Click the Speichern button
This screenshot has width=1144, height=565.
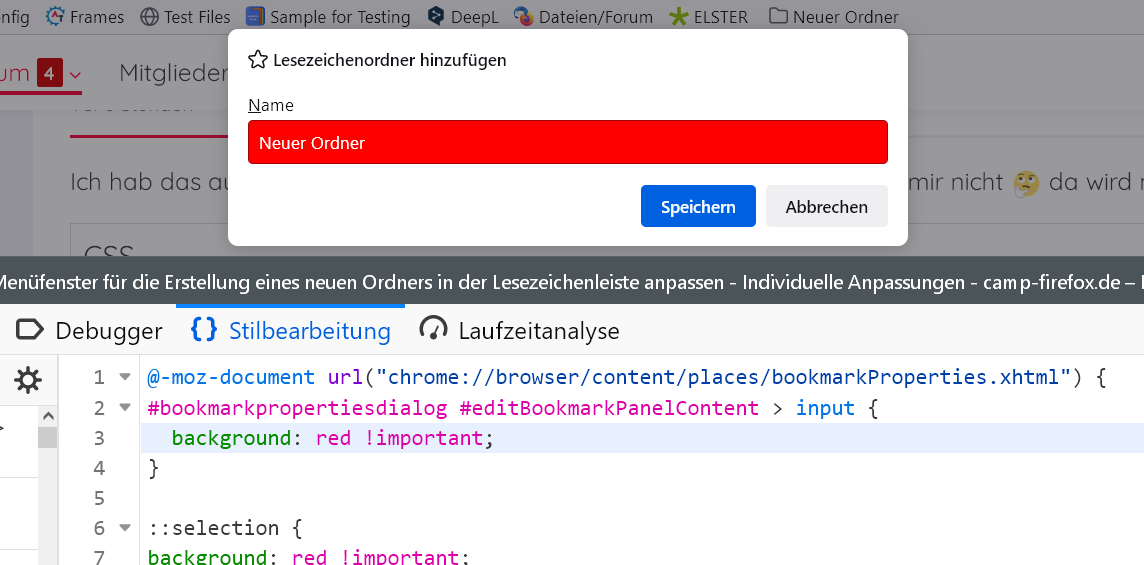tap(698, 207)
